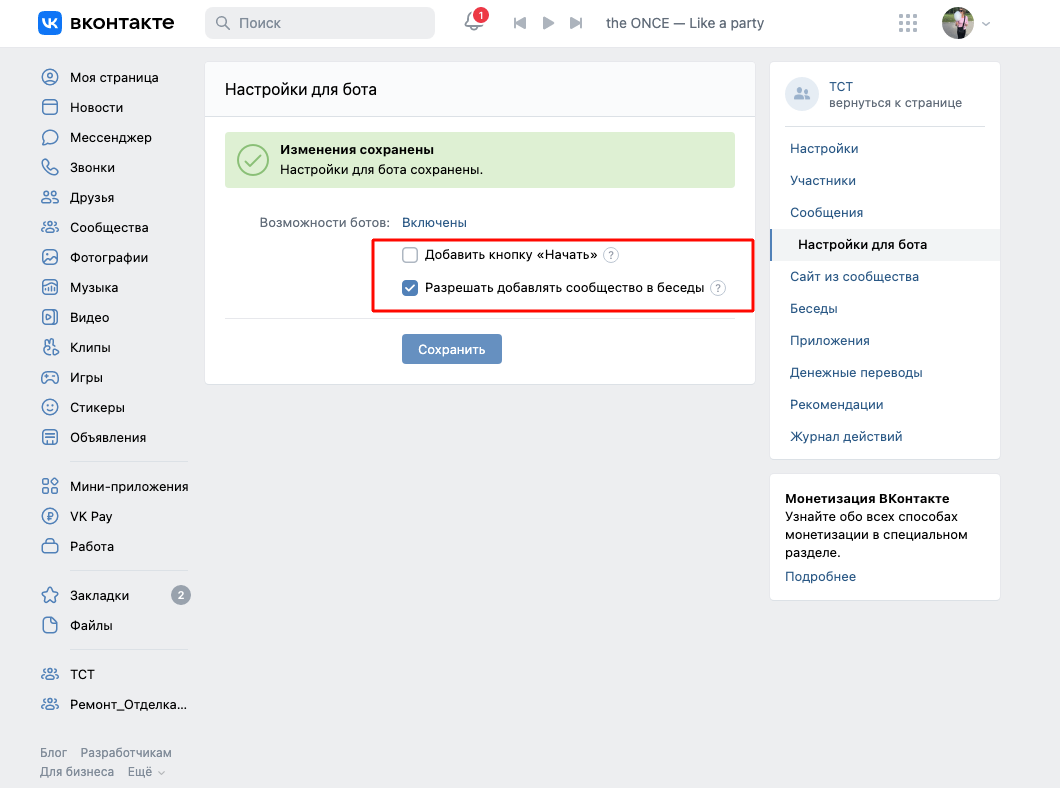Uncheck Разрешать добавлять сообщество в беседы
Screen dimensions: 1060x788
click(x=410, y=288)
